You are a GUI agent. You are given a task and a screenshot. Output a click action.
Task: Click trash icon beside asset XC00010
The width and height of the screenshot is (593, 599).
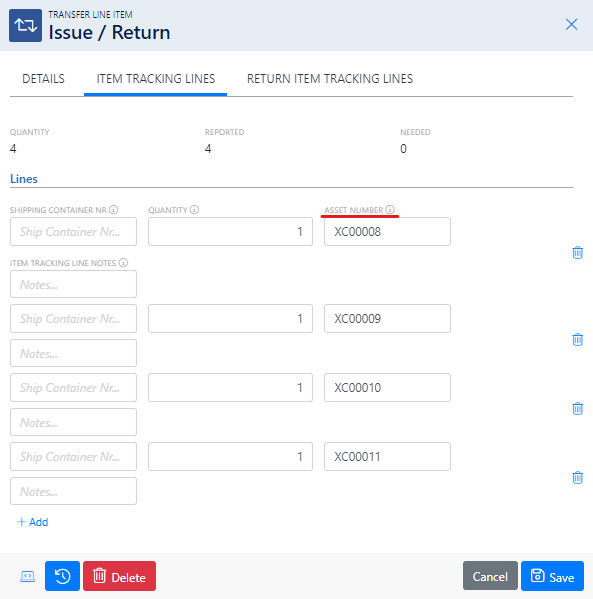click(577, 408)
